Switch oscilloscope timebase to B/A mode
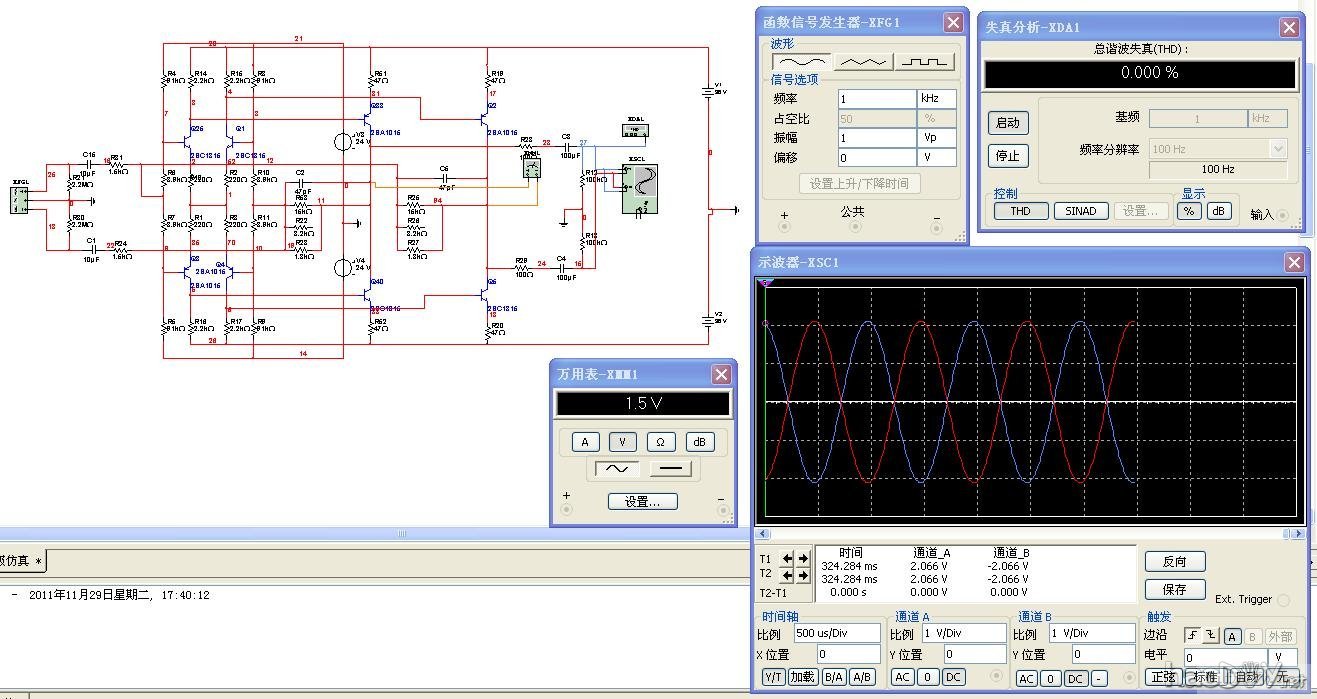Viewport: 1317px width, 699px height. 833,677
